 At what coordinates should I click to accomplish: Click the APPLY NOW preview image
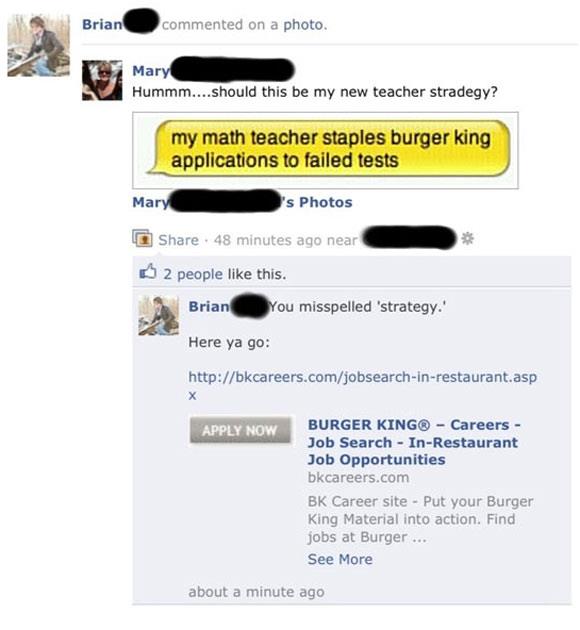(240, 430)
